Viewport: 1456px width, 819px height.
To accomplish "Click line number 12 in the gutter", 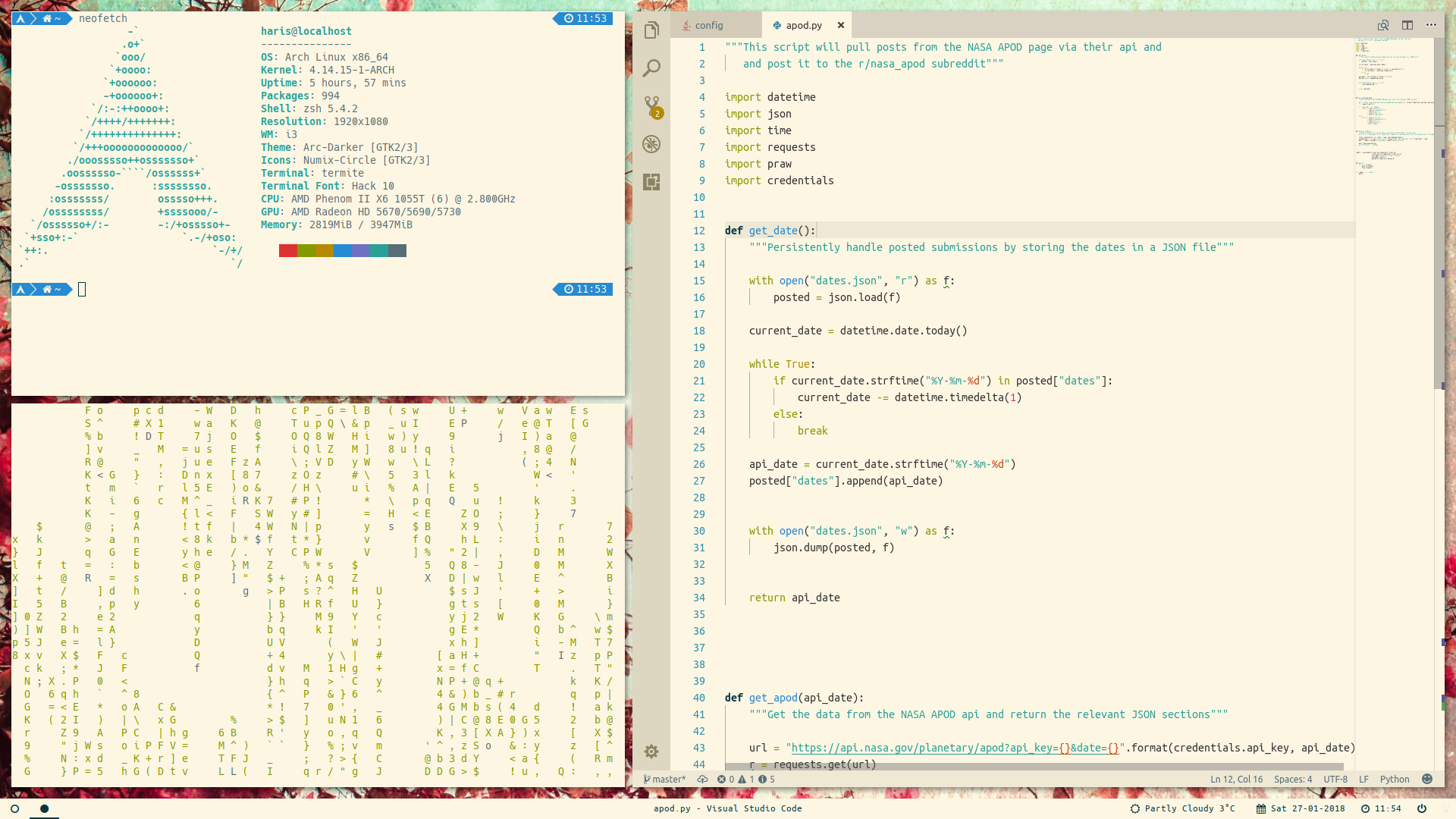I will pos(698,231).
